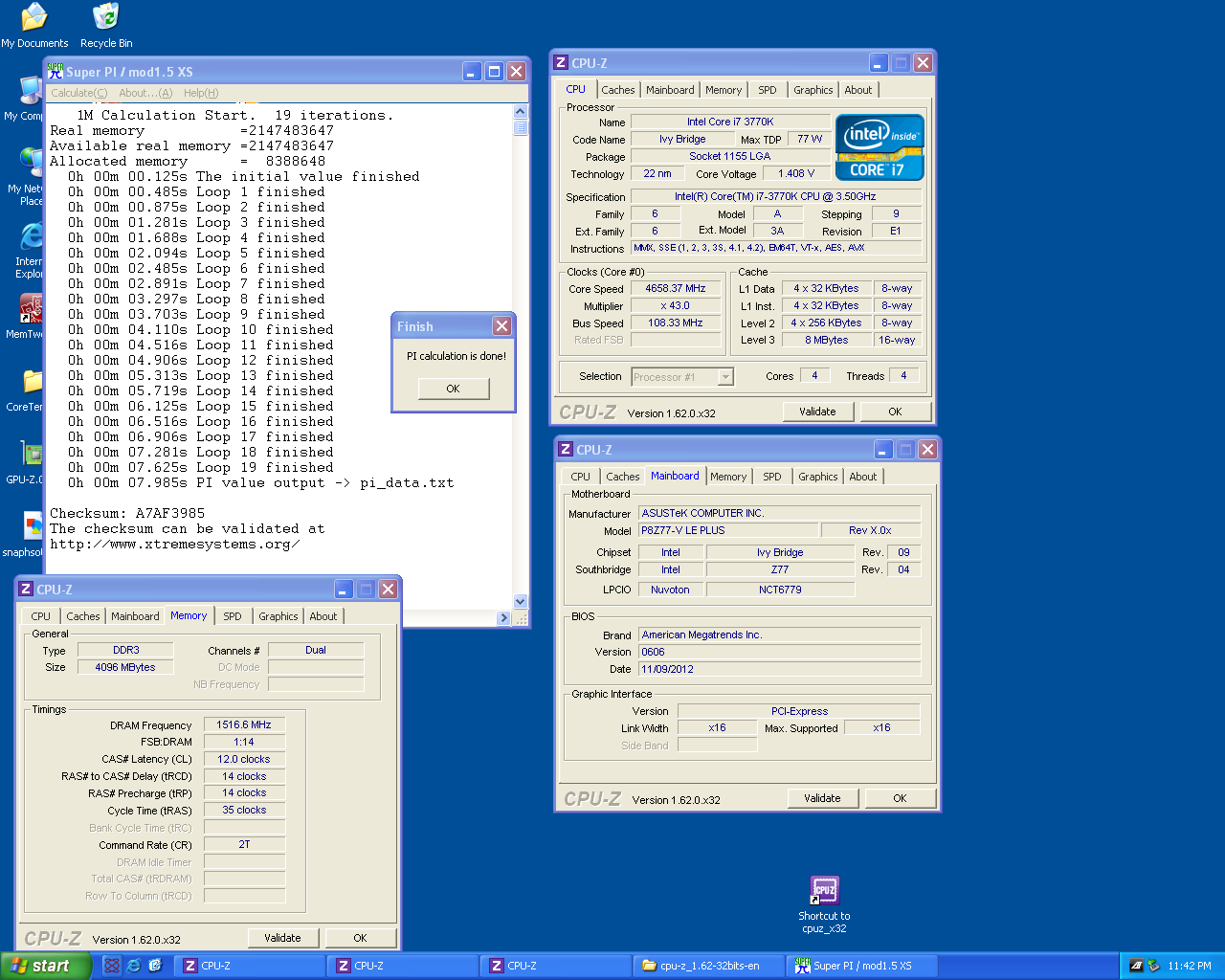Viewport: 1225px width, 980px height.
Task: Click OK in the CPU-Z CPU window
Action: pyautogui.click(x=895, y=412)
